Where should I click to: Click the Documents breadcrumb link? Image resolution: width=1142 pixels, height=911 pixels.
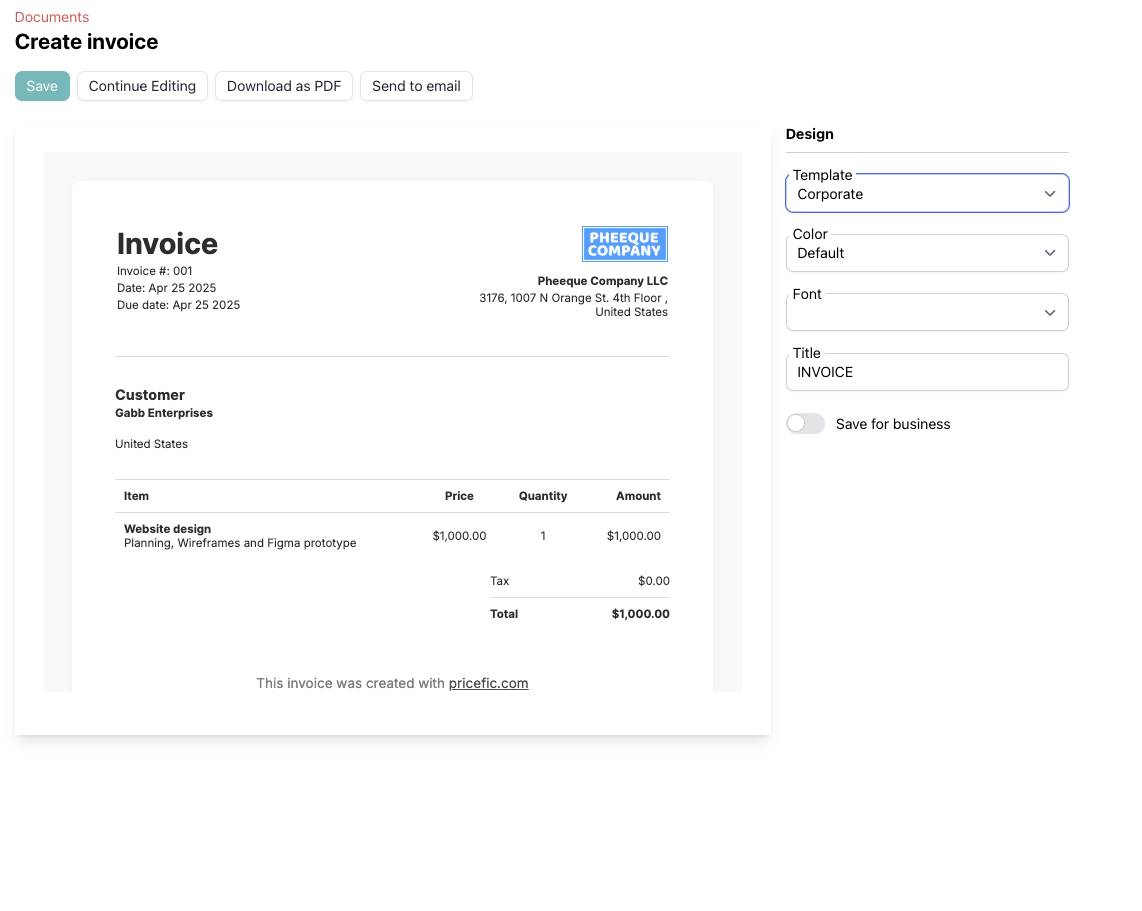(52, 17)
